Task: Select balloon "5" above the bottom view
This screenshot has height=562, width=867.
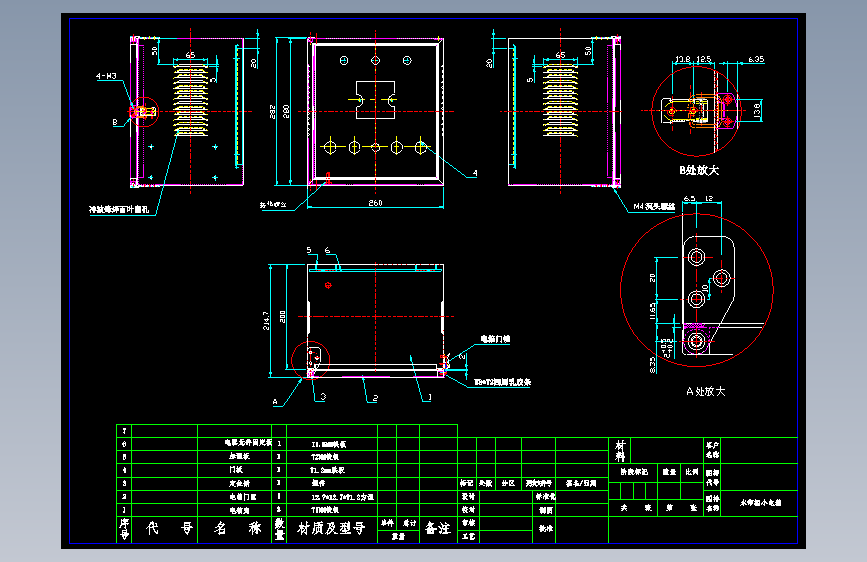Action: [309, 251]
